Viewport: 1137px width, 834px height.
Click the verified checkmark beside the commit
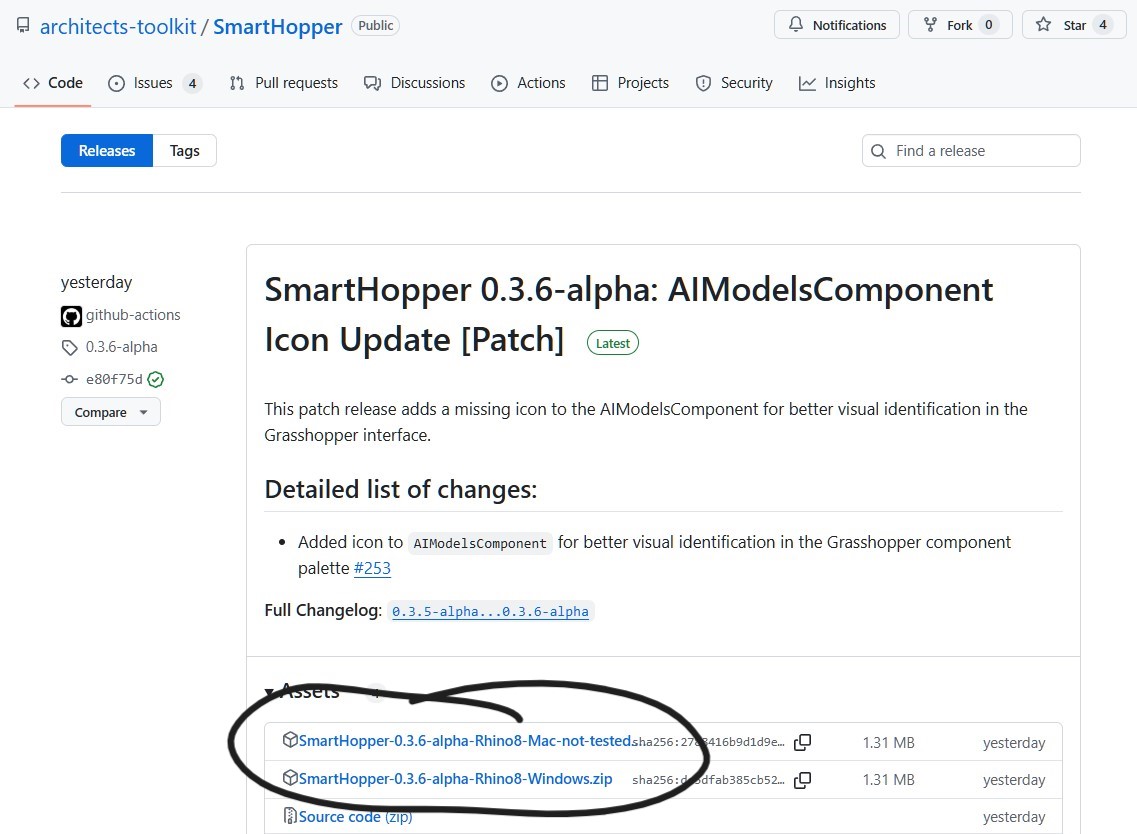tap(155, 379)
